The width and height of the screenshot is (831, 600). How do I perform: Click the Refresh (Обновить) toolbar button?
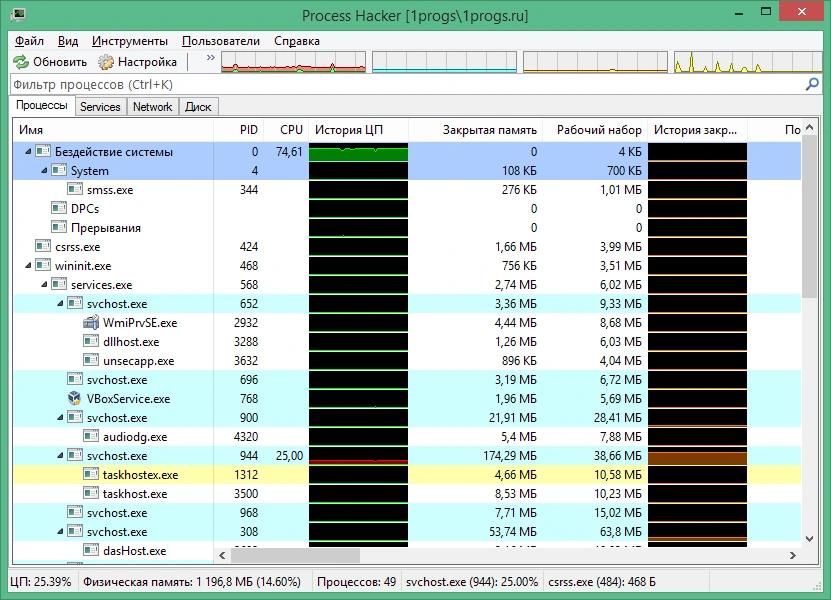pos(50,62)
